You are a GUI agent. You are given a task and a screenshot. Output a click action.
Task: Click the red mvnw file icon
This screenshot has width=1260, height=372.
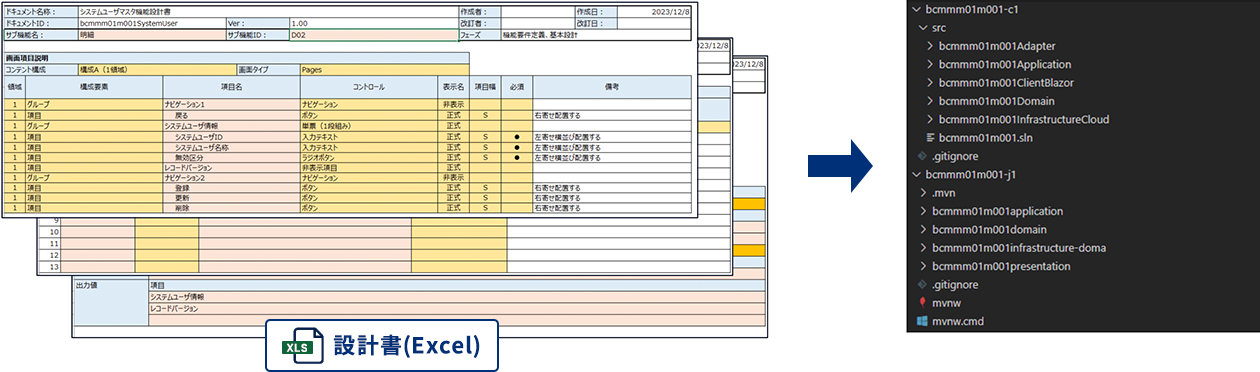[x=922, y=303]
